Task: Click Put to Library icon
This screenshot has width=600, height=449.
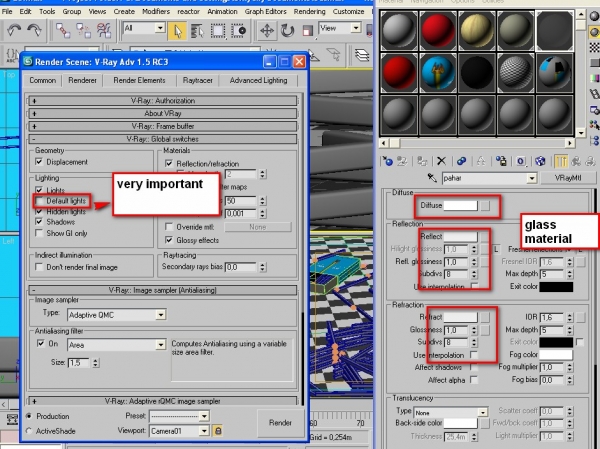Action: coord(501,161)
